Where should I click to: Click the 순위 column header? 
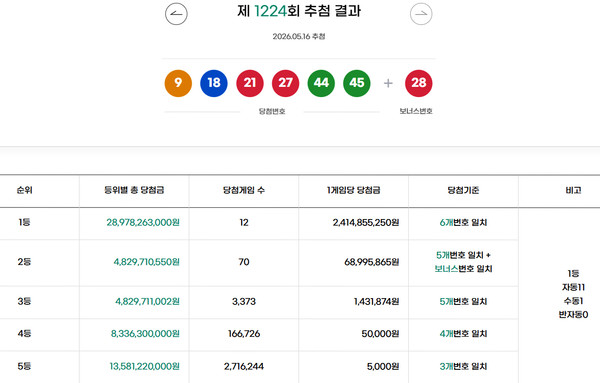click(24, 190)
